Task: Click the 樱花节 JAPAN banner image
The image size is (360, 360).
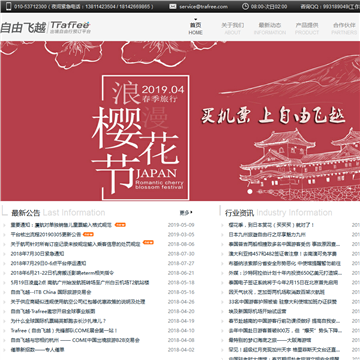Action: (x=180, y=121)
